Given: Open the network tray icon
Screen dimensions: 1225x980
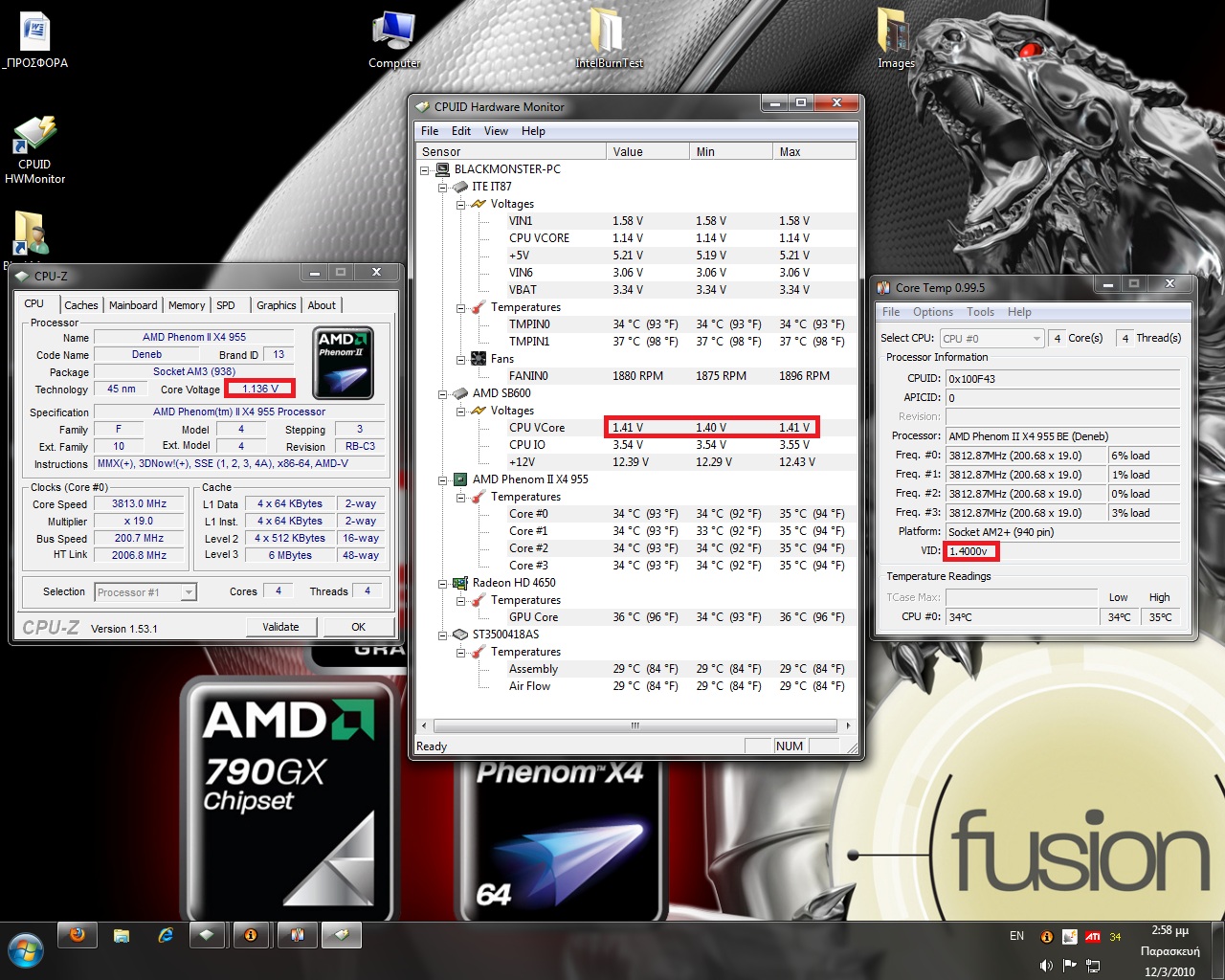Looking at the screenshot, I should click(1092, 965).
